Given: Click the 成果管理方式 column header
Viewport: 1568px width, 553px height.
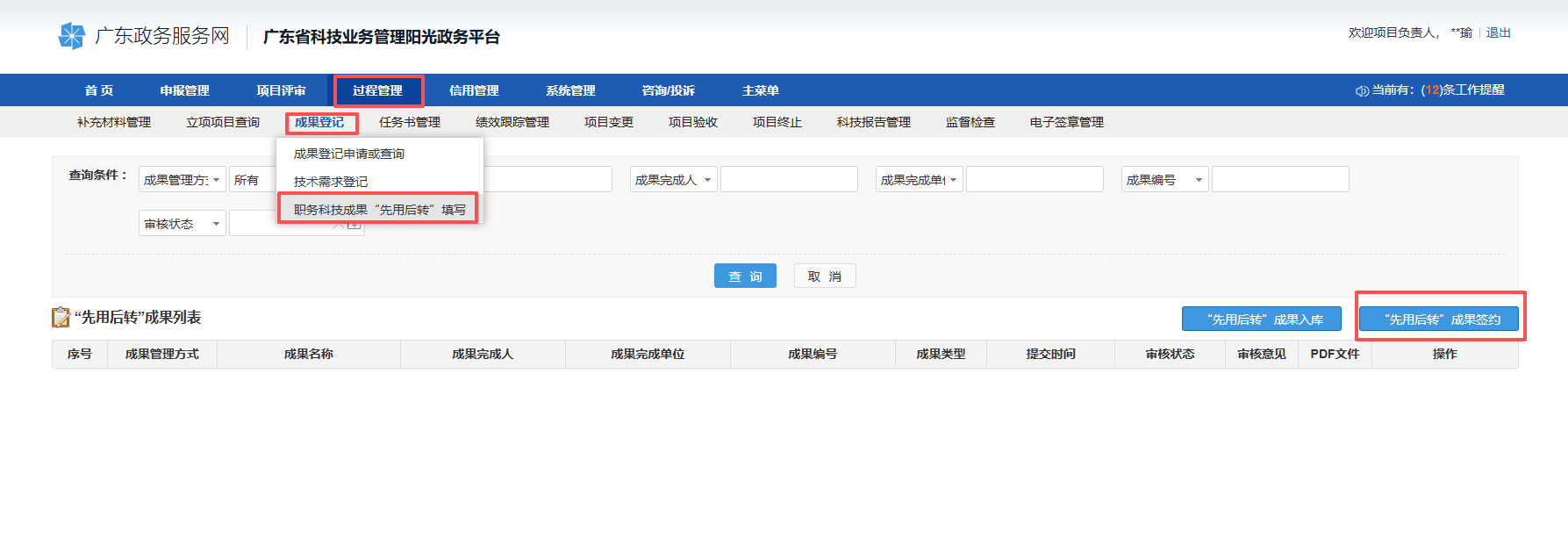Looking at the screenshot, I should coord(162,354).
